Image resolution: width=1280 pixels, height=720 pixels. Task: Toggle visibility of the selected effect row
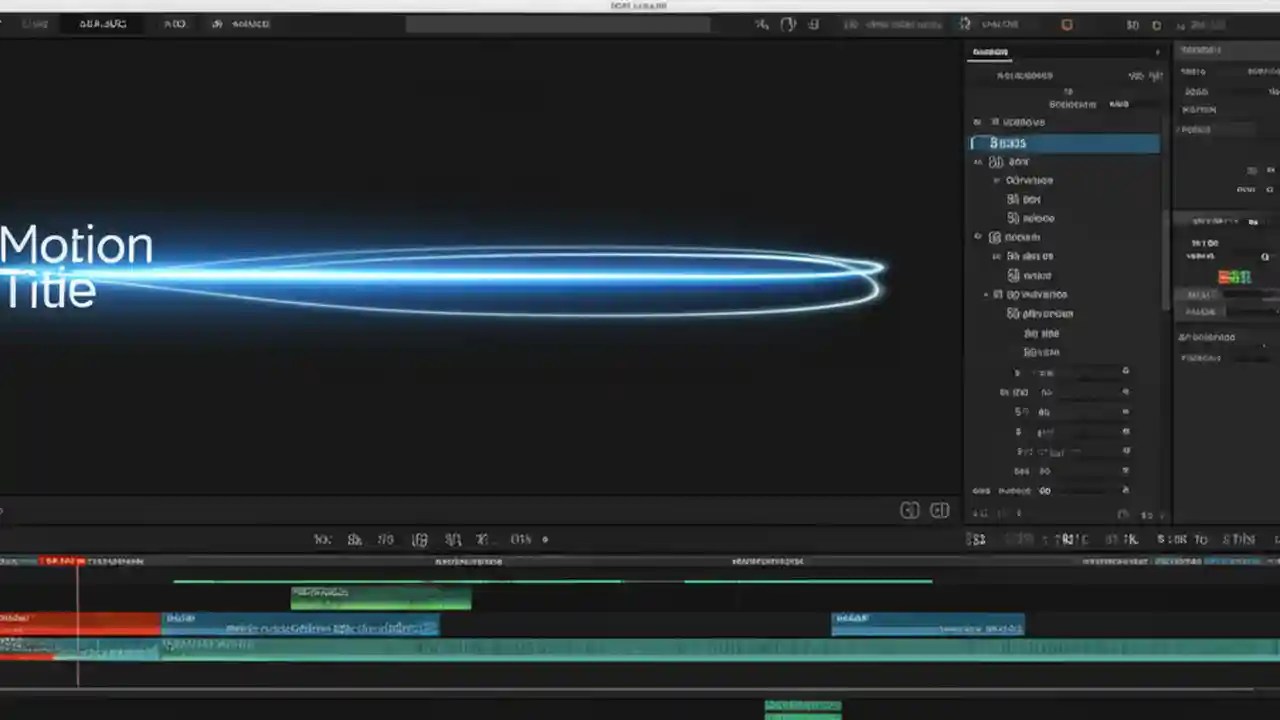point(972,143)
